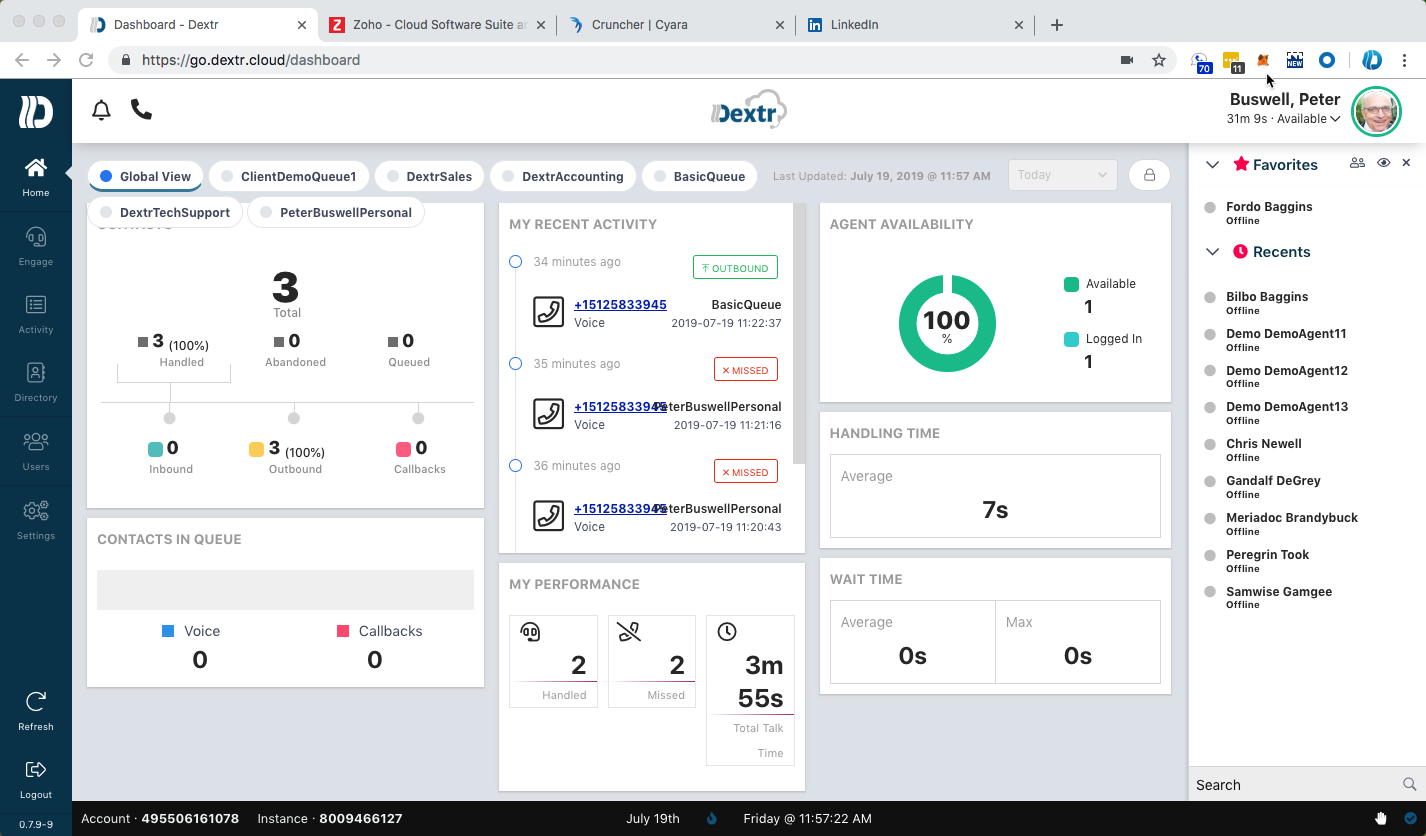The height and width of the screenshot is (836, 1426).
Task: Click the Dextr browser extension icon
Action: coord(1372,60)
